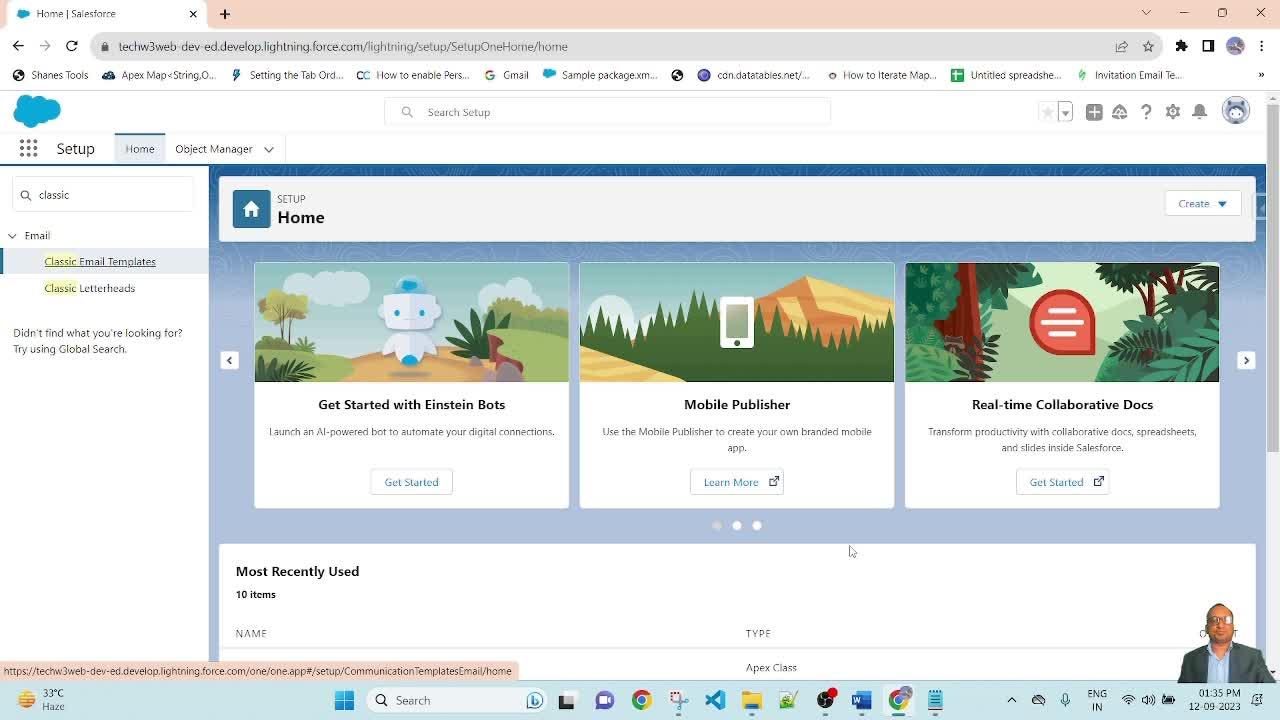This screenshot has height=720, width=1280.
Task: Show more bookmarks overflow chevron
Action: tap(1263, 75)
